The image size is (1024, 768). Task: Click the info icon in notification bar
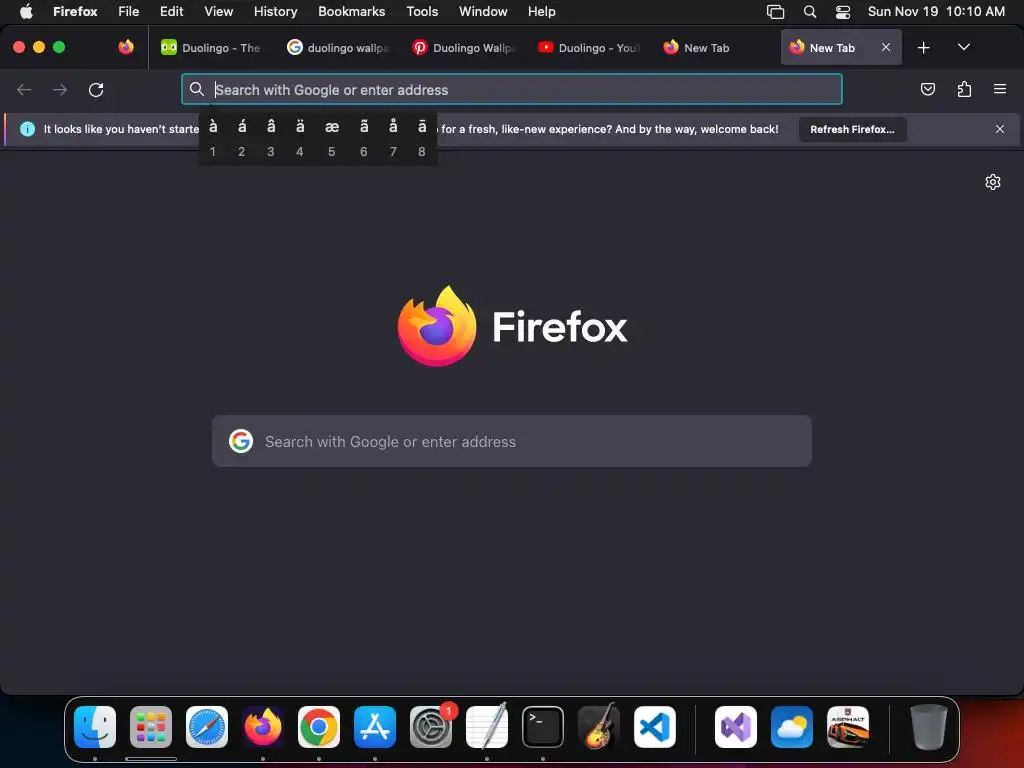[x=27, y=129]
